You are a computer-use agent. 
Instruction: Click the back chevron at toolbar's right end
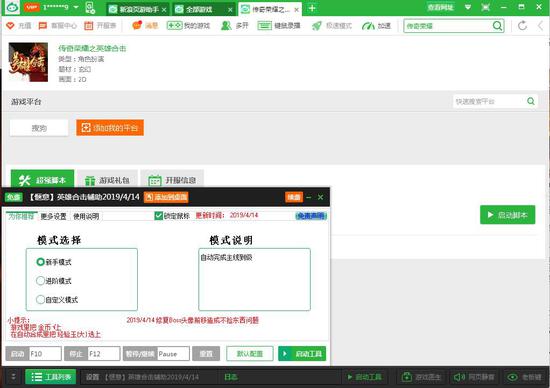[540, 26]
